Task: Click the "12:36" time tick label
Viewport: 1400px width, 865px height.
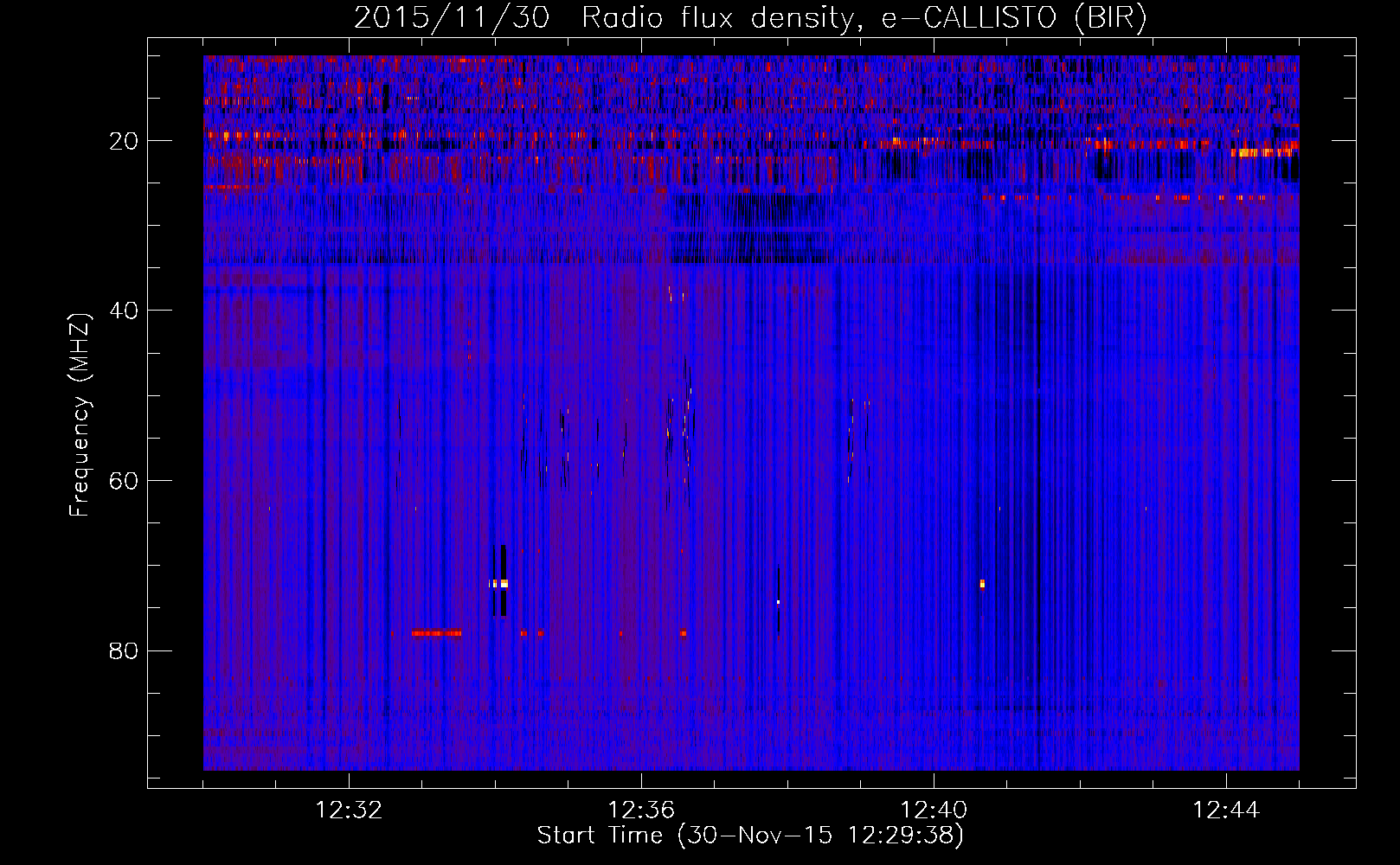Action: 641,811
